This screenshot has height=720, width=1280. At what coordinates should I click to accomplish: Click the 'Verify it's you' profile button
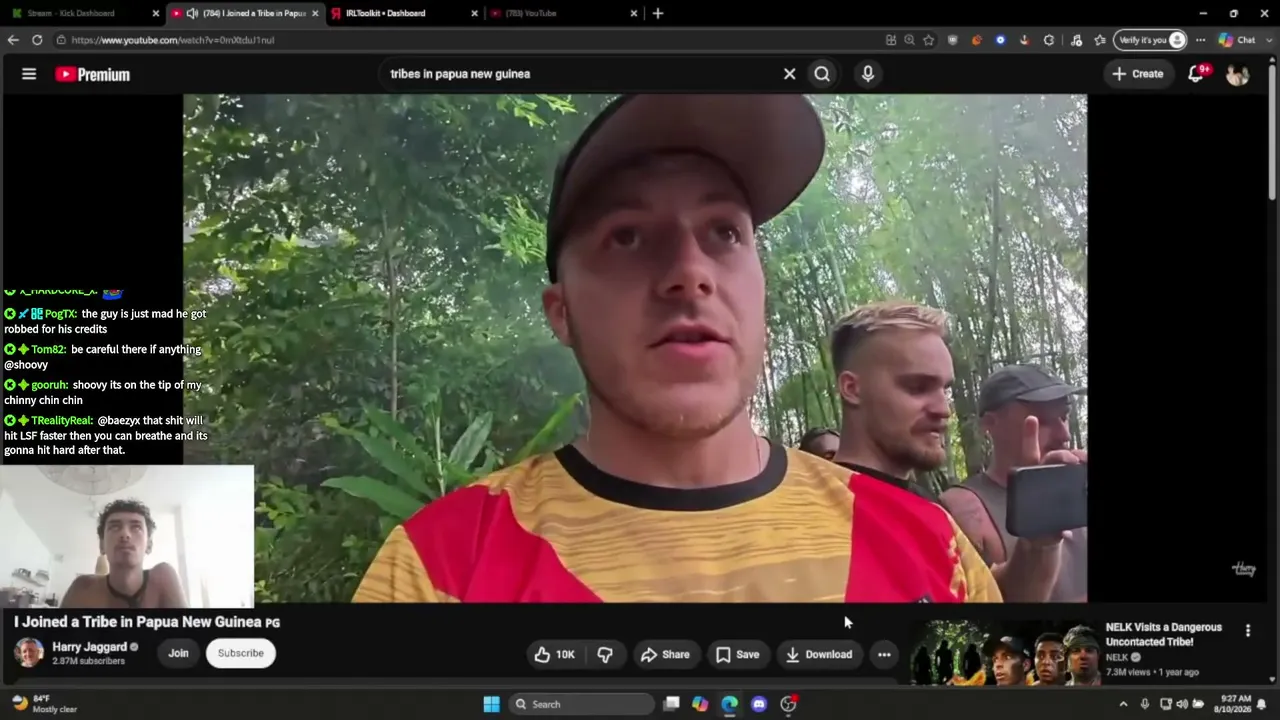click(x=1152, y=40)
